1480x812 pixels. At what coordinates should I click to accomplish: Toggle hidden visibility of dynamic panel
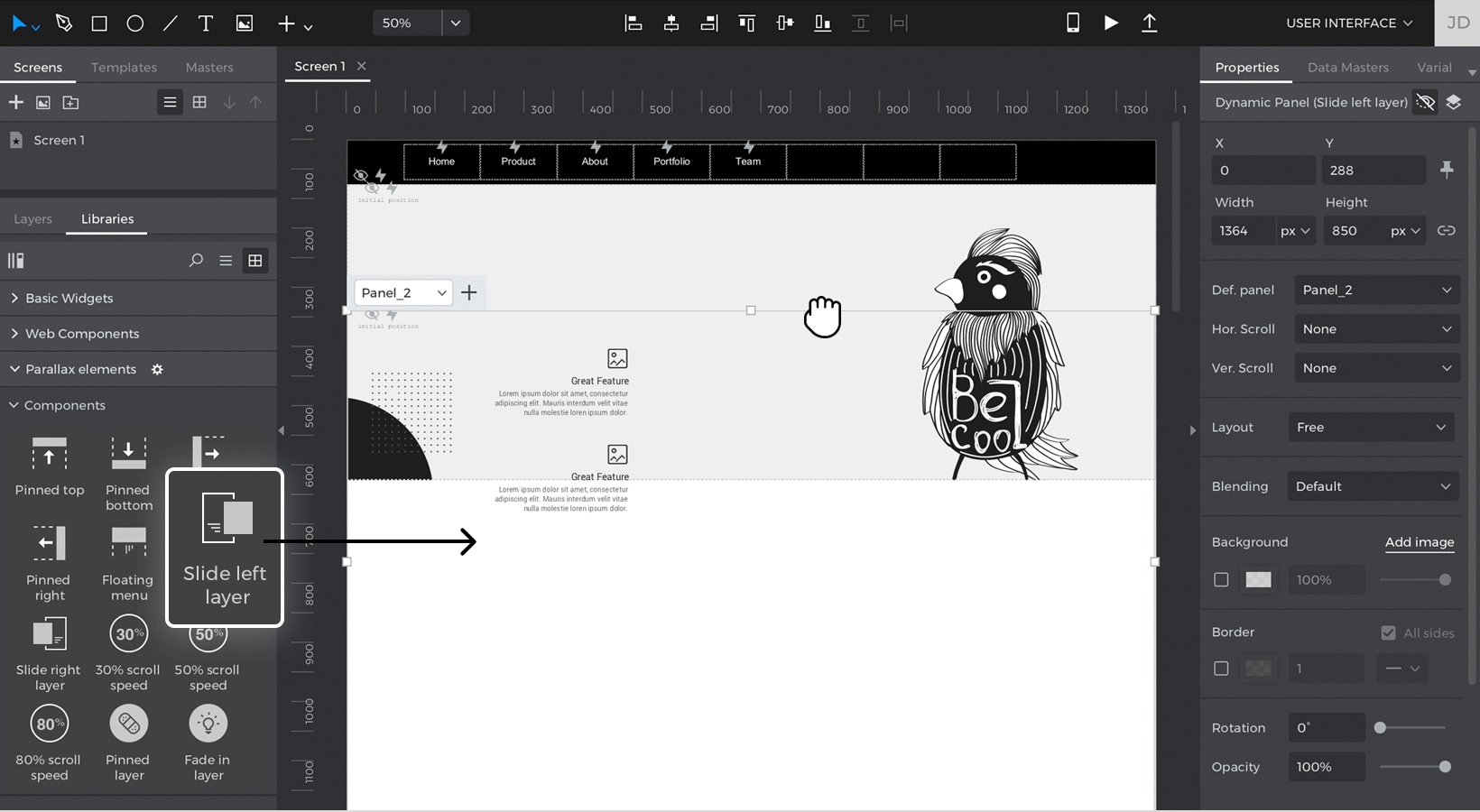pyautogui.click(x=1425, y=102)
